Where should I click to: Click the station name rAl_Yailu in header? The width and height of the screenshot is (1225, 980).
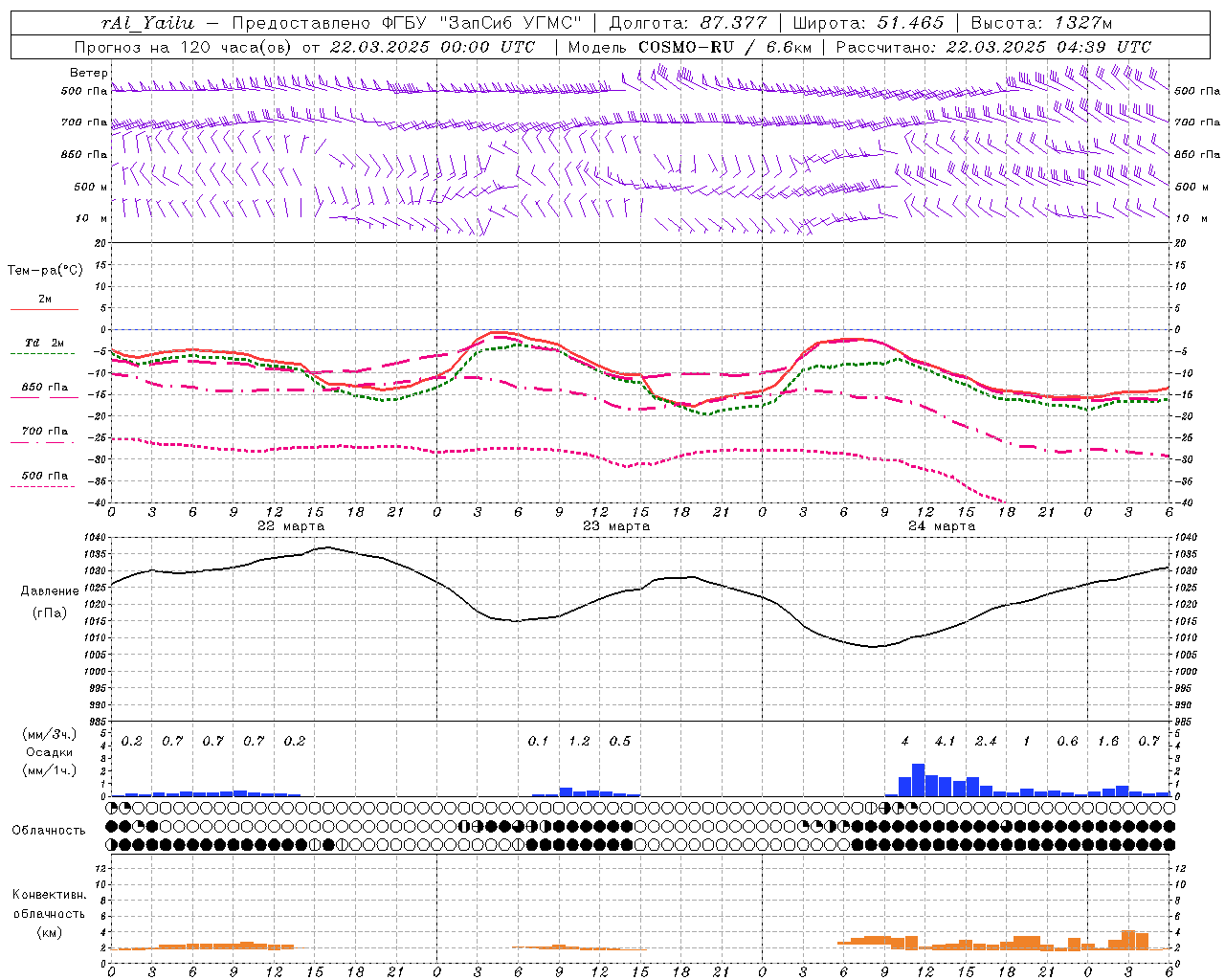point(147,23)
